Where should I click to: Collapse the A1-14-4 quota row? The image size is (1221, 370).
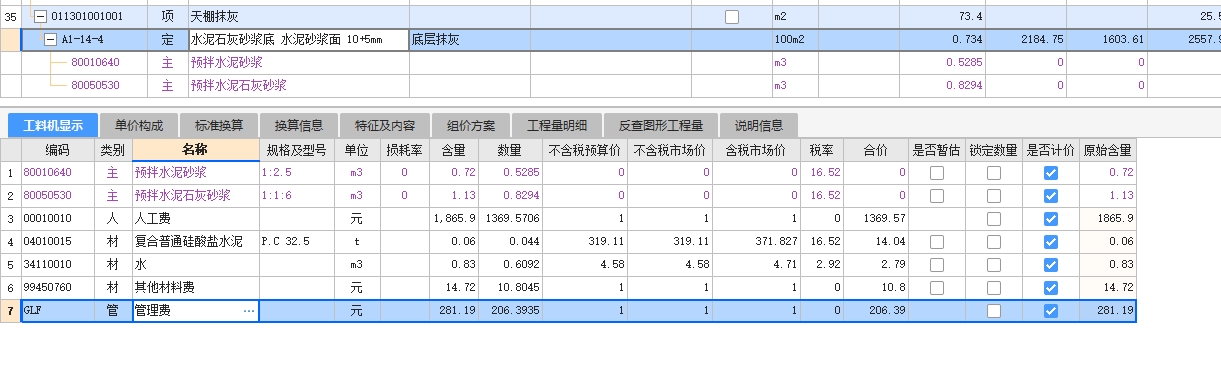point(50,40)
